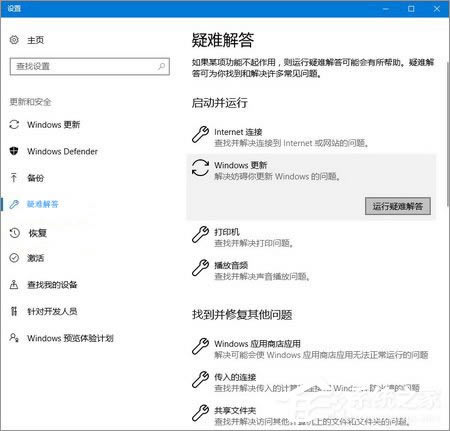Click the 备份 upload arrow icon
The image size is (450, 431).
(x=14, y=178)
